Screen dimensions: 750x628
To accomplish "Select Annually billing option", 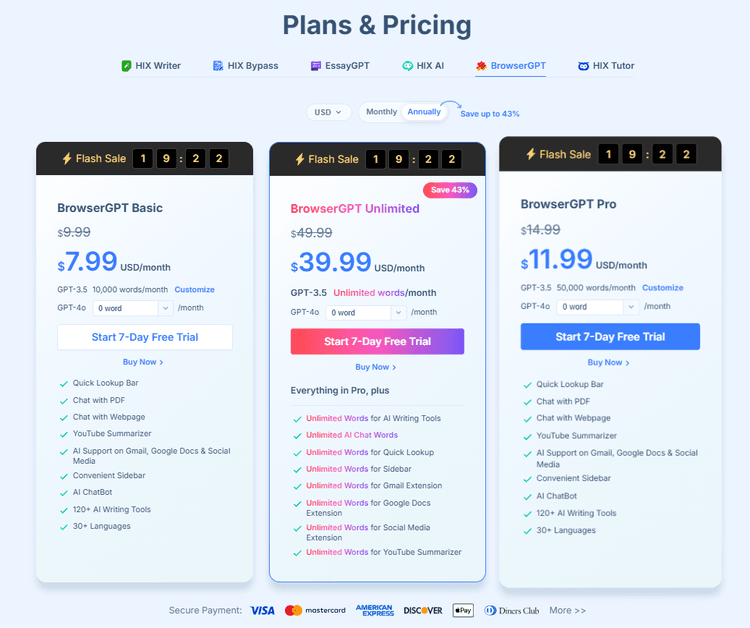I will point(424,112).
